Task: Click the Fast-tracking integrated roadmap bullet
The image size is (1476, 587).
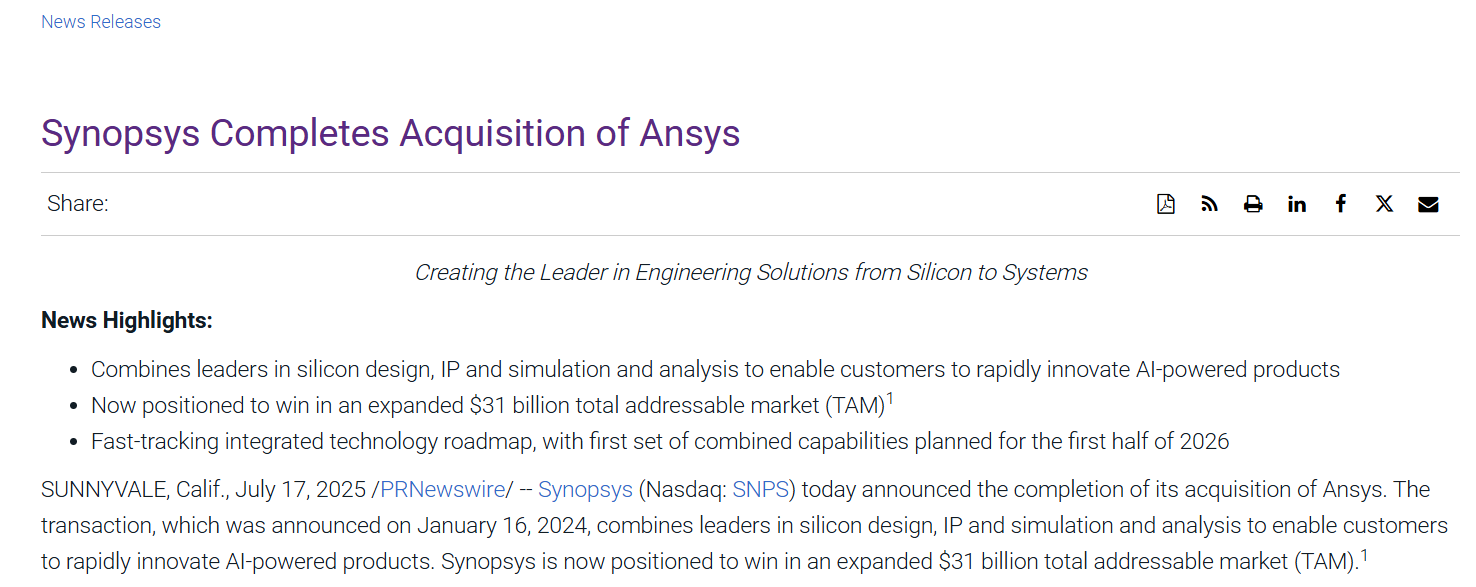Action: [x=660, y=442]
